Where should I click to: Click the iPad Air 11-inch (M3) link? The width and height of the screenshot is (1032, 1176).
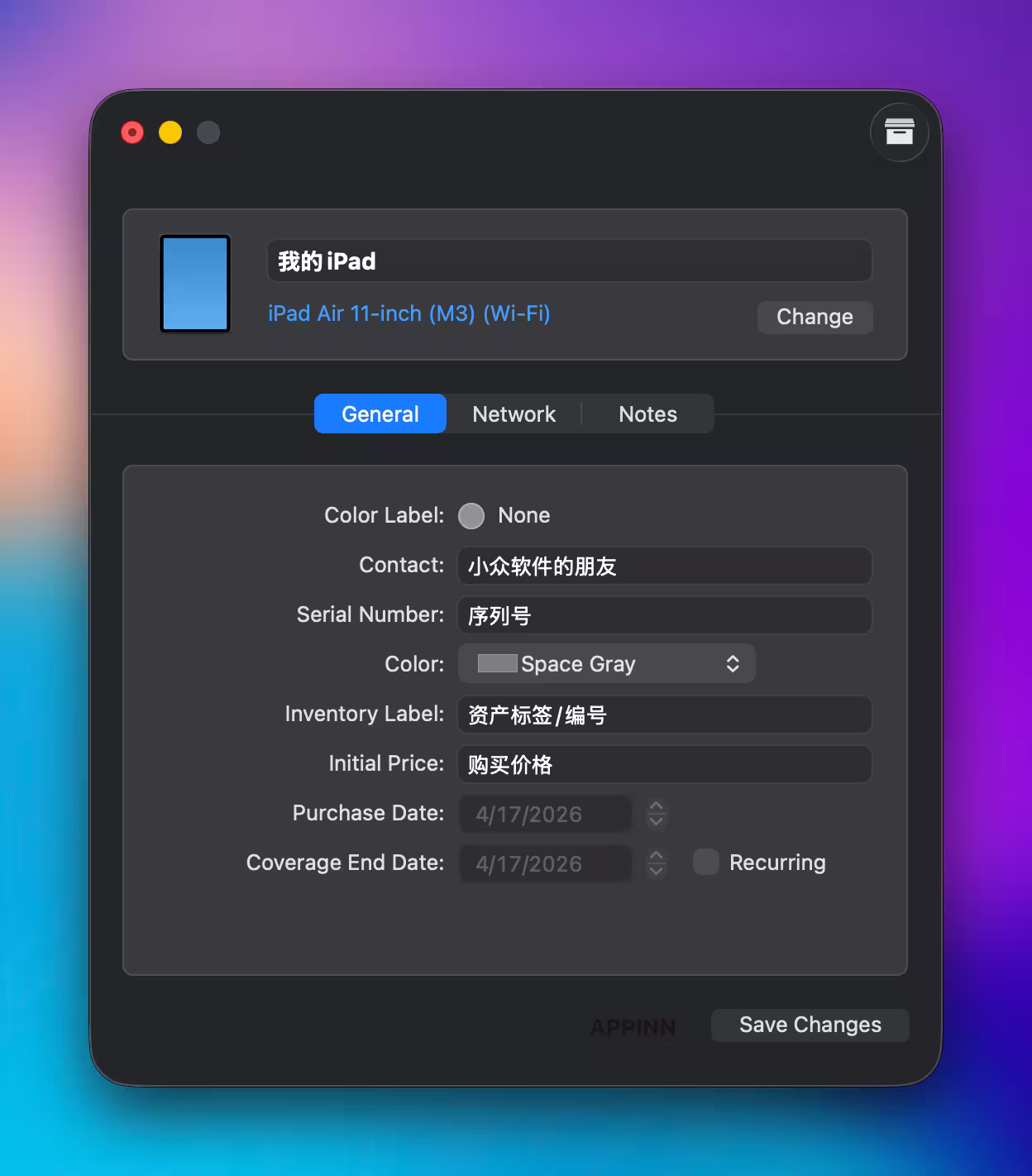(408, 313)
